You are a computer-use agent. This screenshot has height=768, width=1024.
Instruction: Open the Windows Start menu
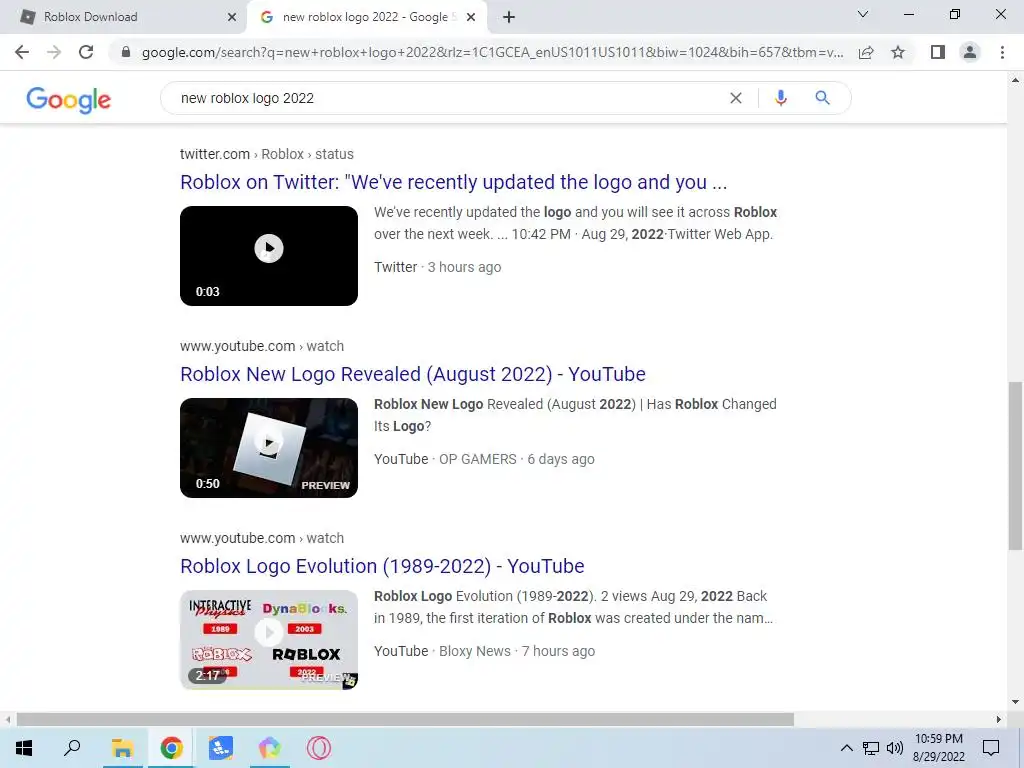tap(24, 748)
